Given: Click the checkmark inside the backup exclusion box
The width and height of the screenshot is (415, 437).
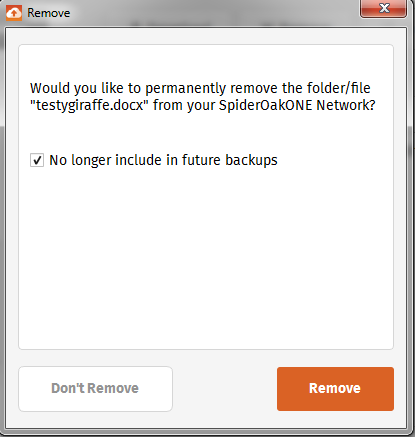Looking at the screenshot, I should point(37,160).
